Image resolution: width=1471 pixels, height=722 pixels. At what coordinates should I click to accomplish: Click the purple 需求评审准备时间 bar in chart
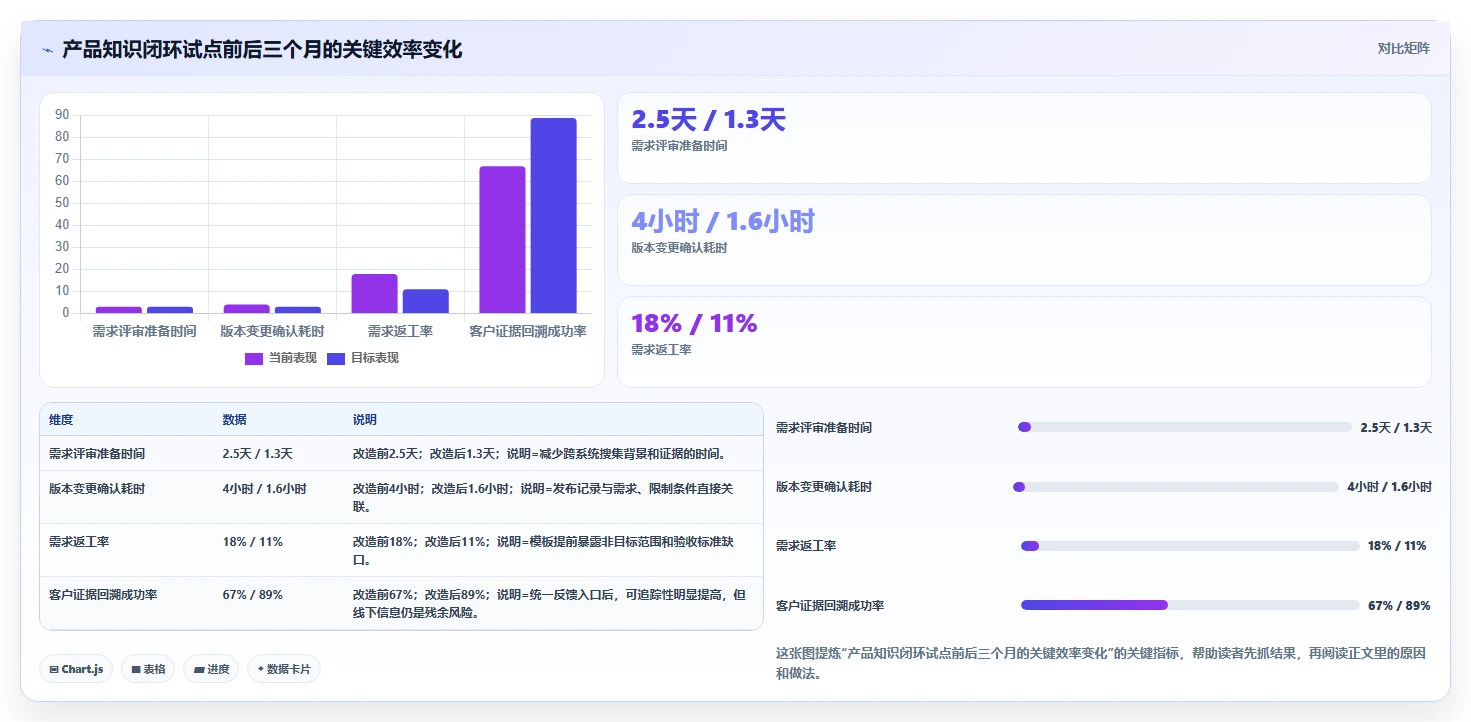coord(119,310)
